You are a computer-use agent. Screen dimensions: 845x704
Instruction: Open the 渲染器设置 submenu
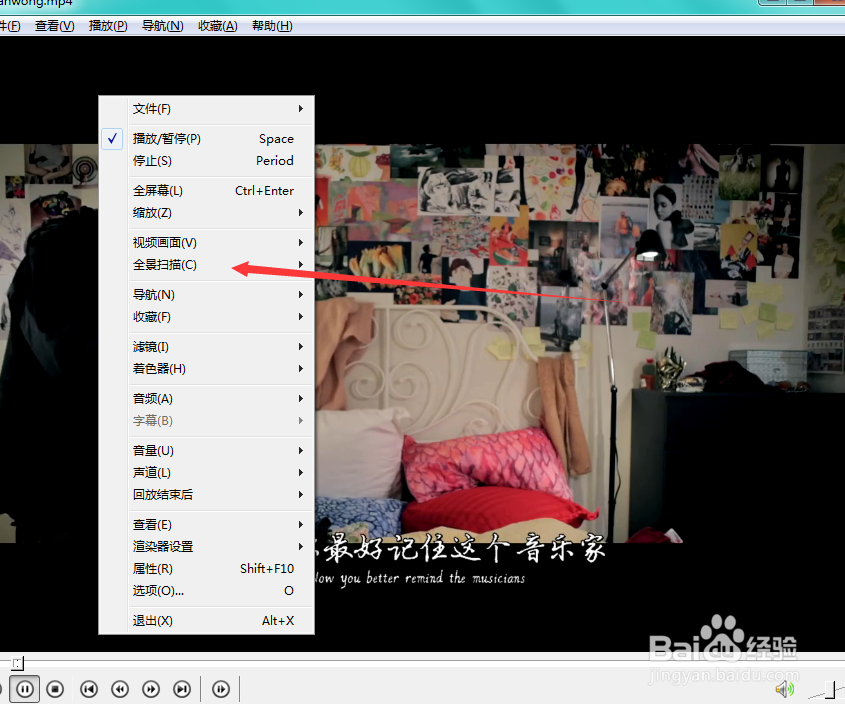click(x=207, y=547)
